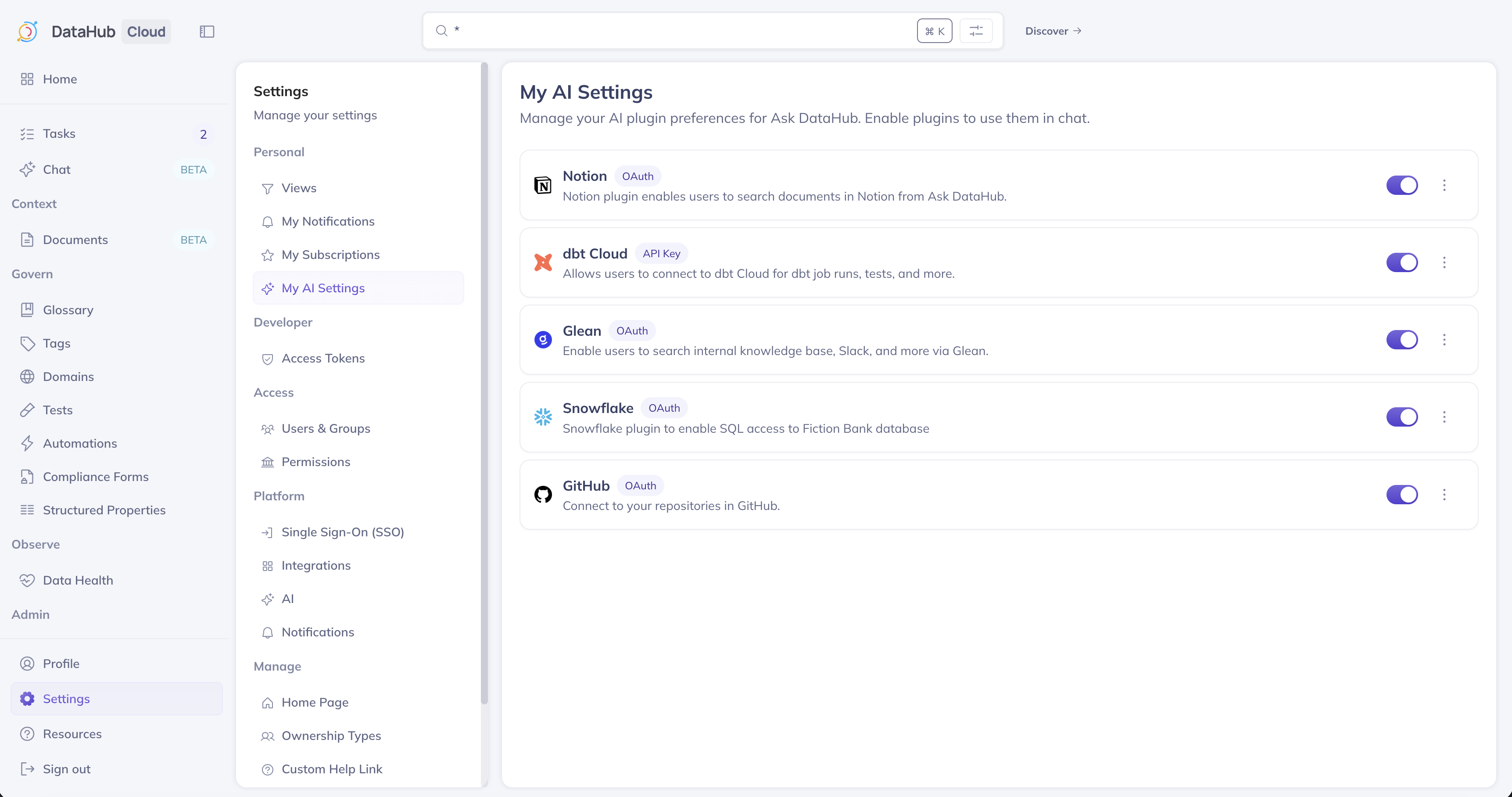Open search filters via the sliders icon
This screenshot has width=1512, height=797.
tap(975, 31)
